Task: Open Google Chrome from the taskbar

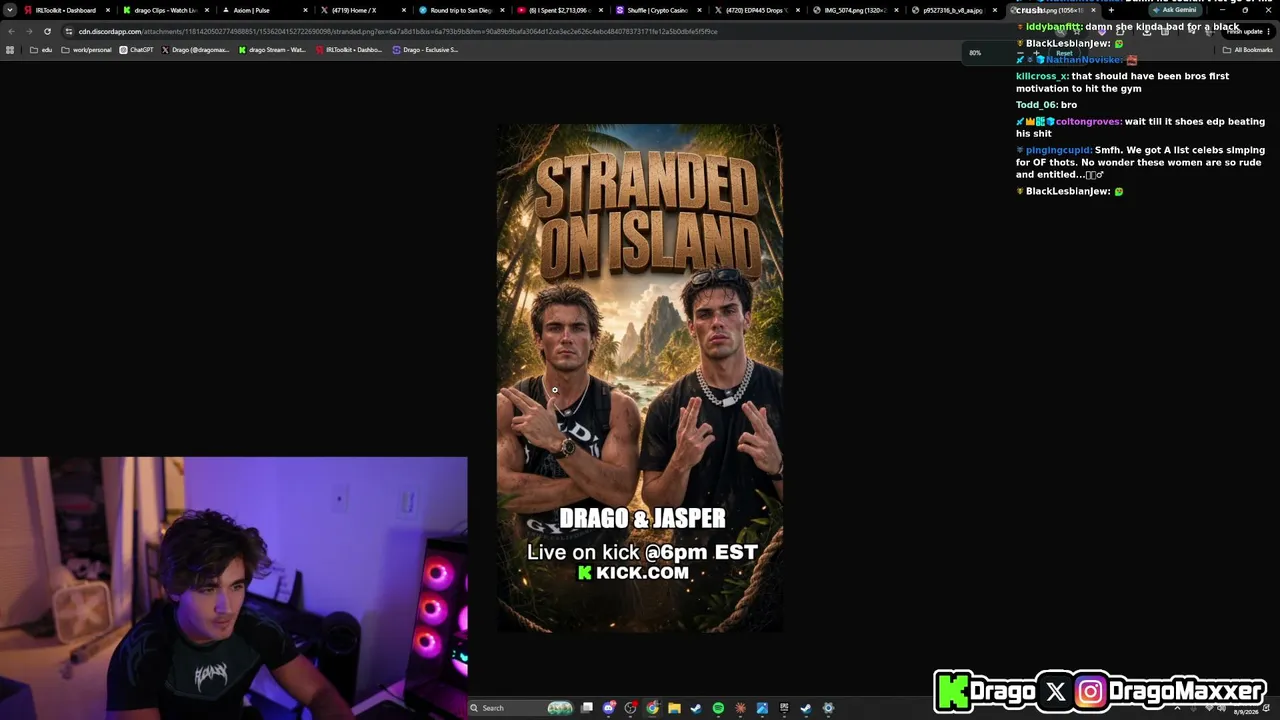Action: pos(653,708)
